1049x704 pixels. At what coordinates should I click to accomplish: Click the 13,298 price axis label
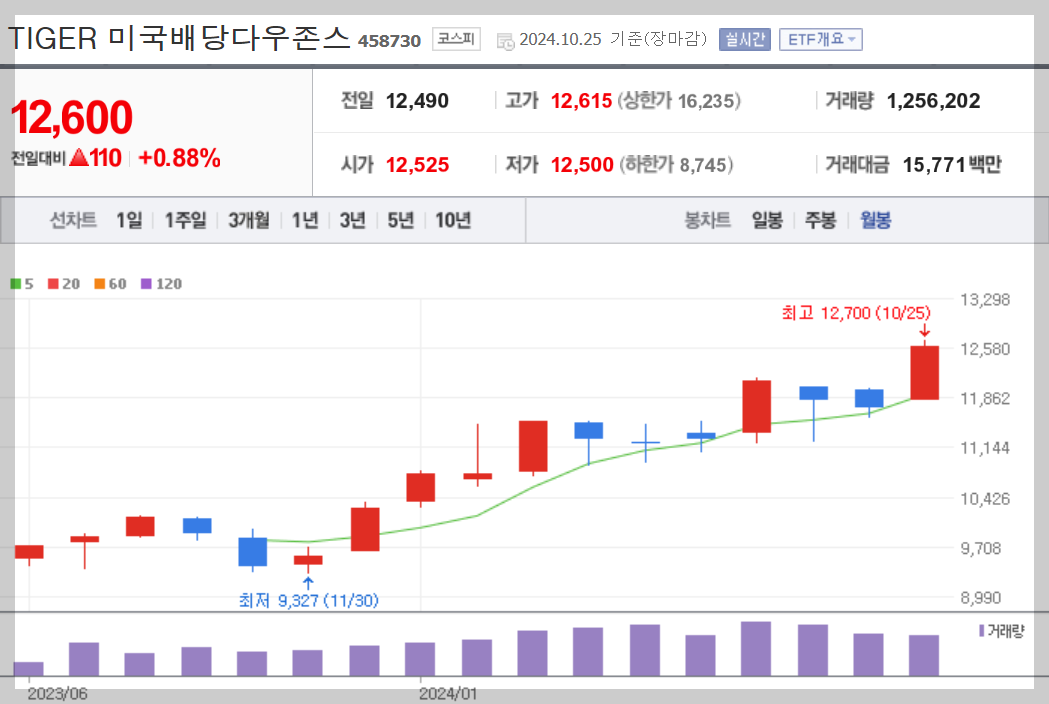pos(985,300)
